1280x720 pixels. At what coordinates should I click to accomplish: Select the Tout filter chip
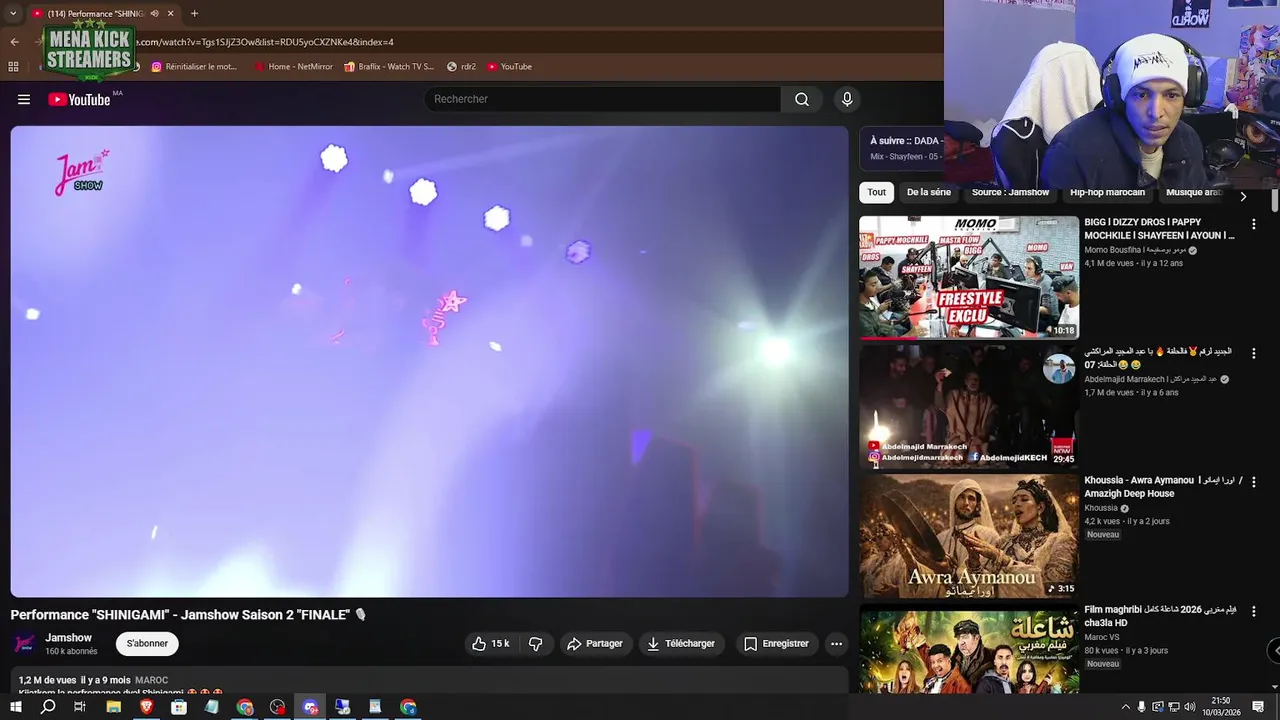pyautogui.click(x=877, y=192)
